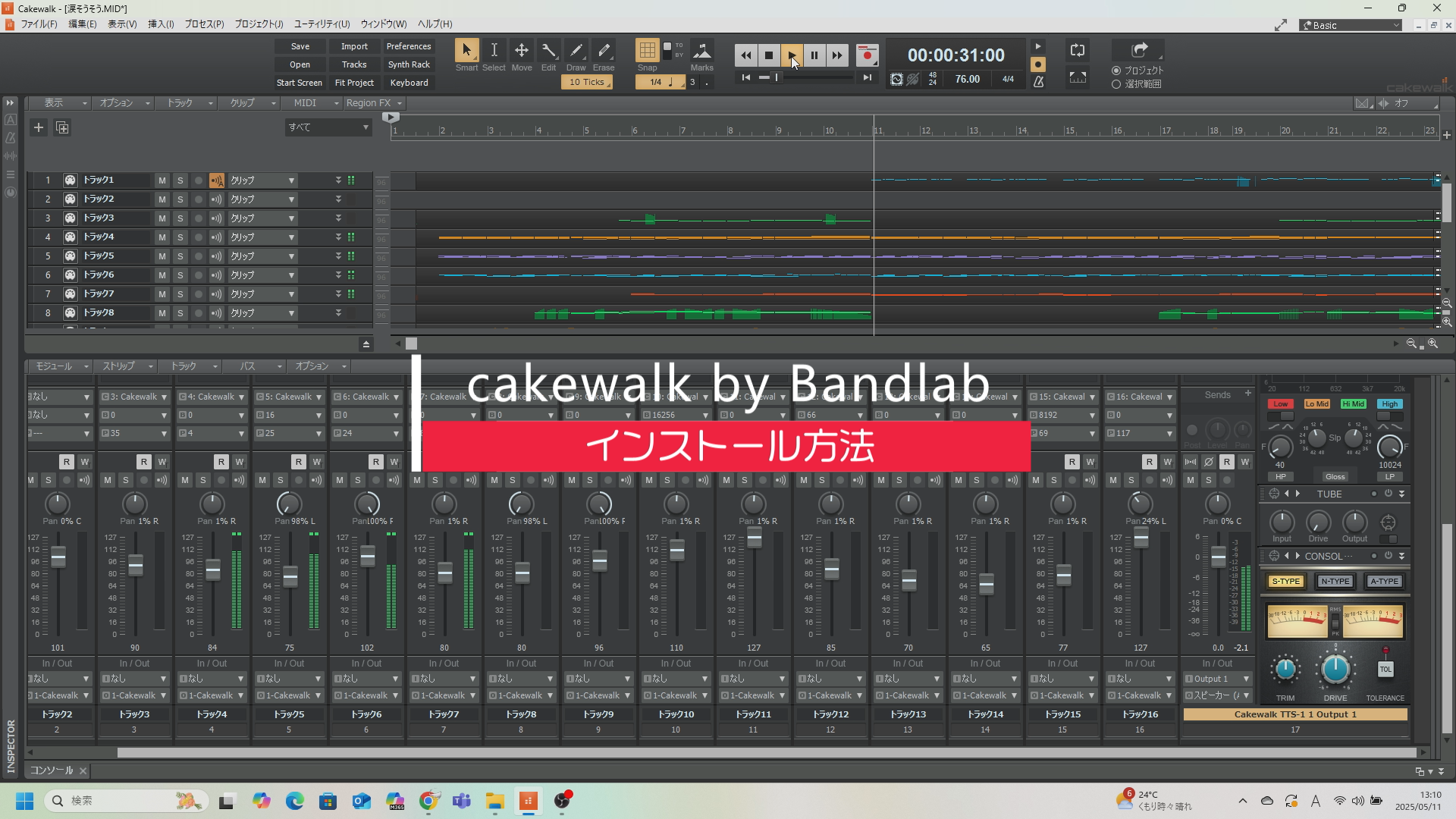
Task: Click the duplicate track icon
Action: click(62, 127)
